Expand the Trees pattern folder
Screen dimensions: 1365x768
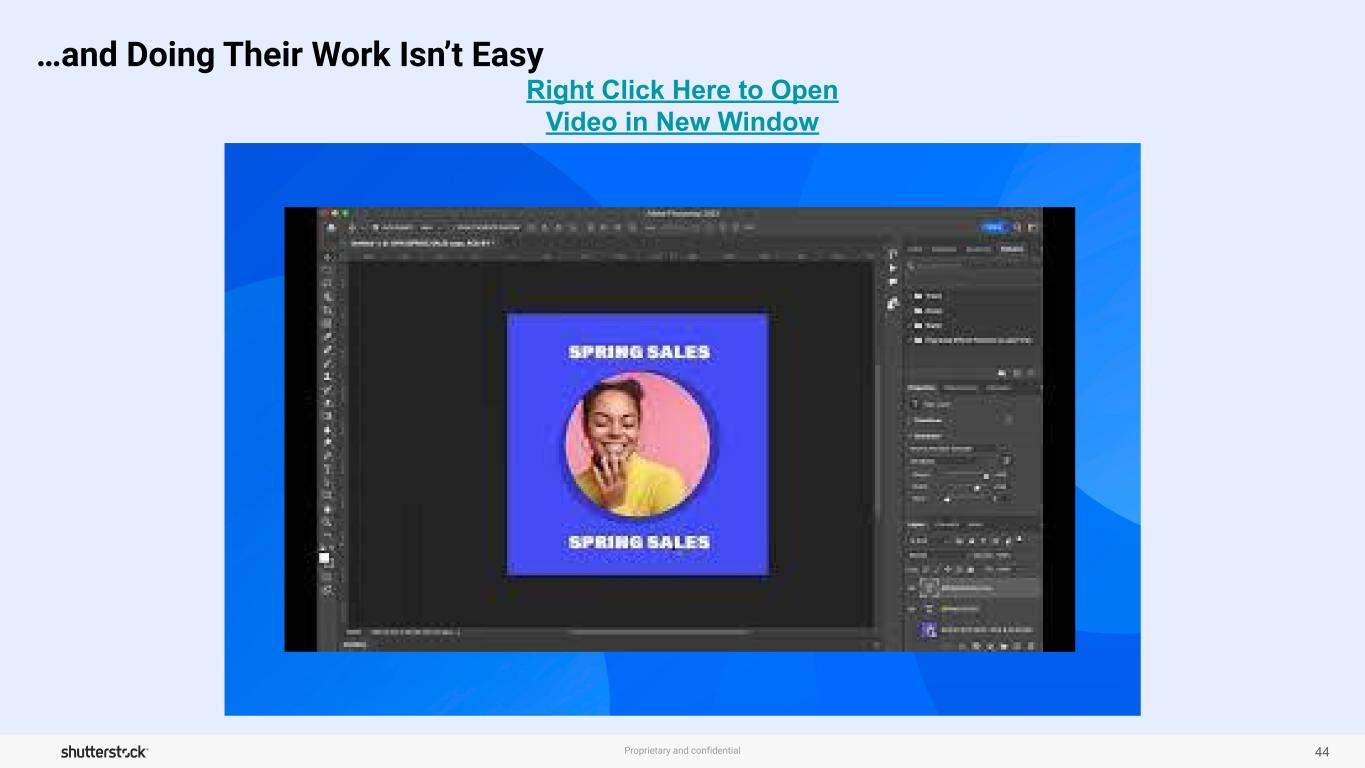pos(917,296)
